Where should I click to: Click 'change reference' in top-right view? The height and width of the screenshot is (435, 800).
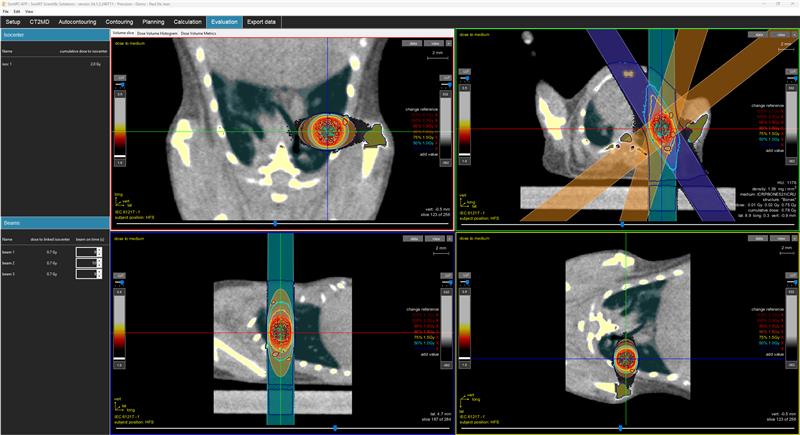point(771,104)
